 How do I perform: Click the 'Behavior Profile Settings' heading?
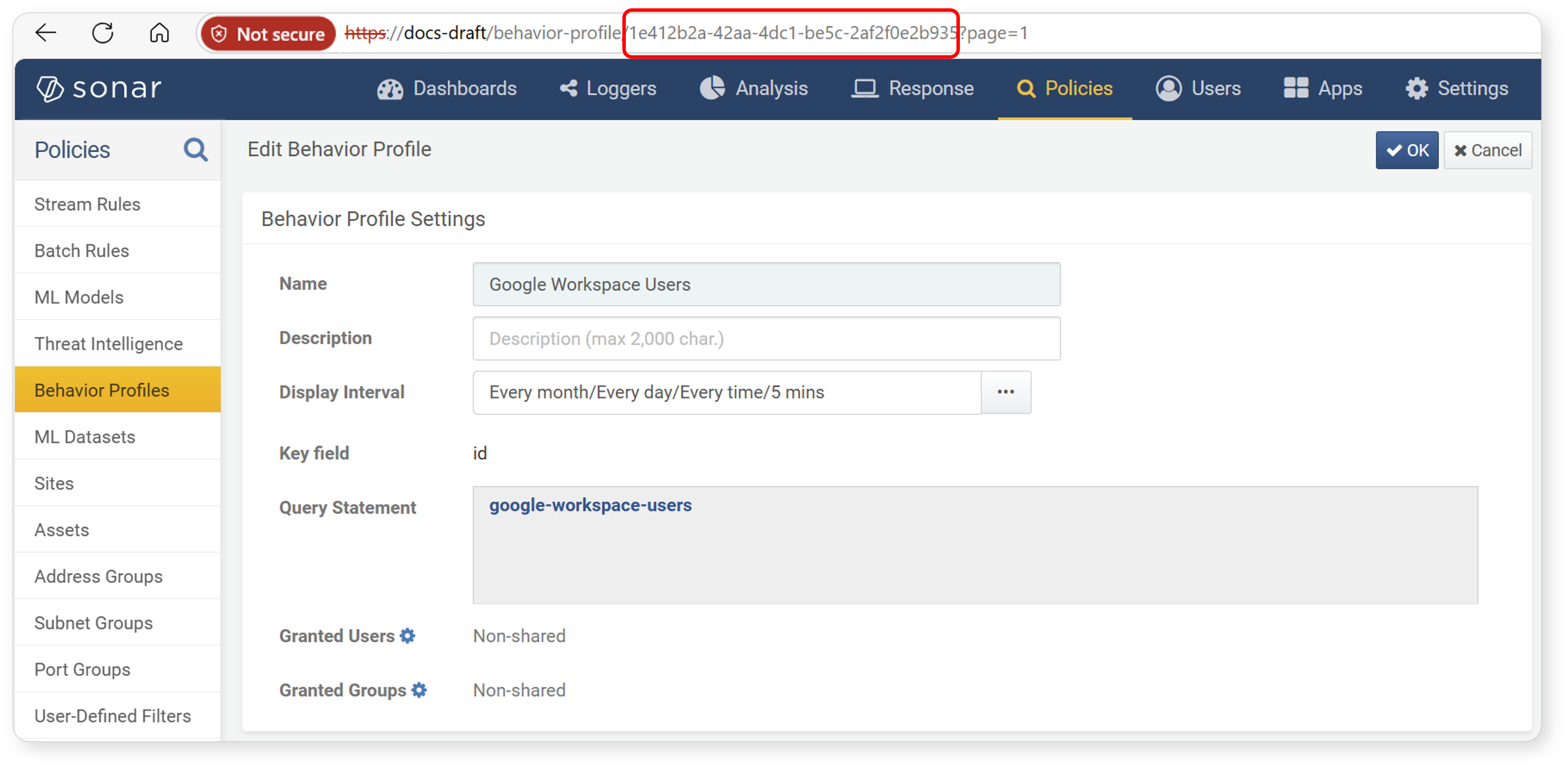(x=373, y=219)
